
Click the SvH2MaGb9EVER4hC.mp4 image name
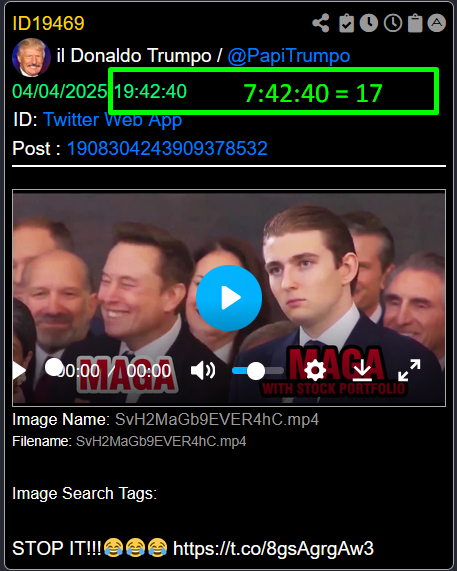point(217,420)
